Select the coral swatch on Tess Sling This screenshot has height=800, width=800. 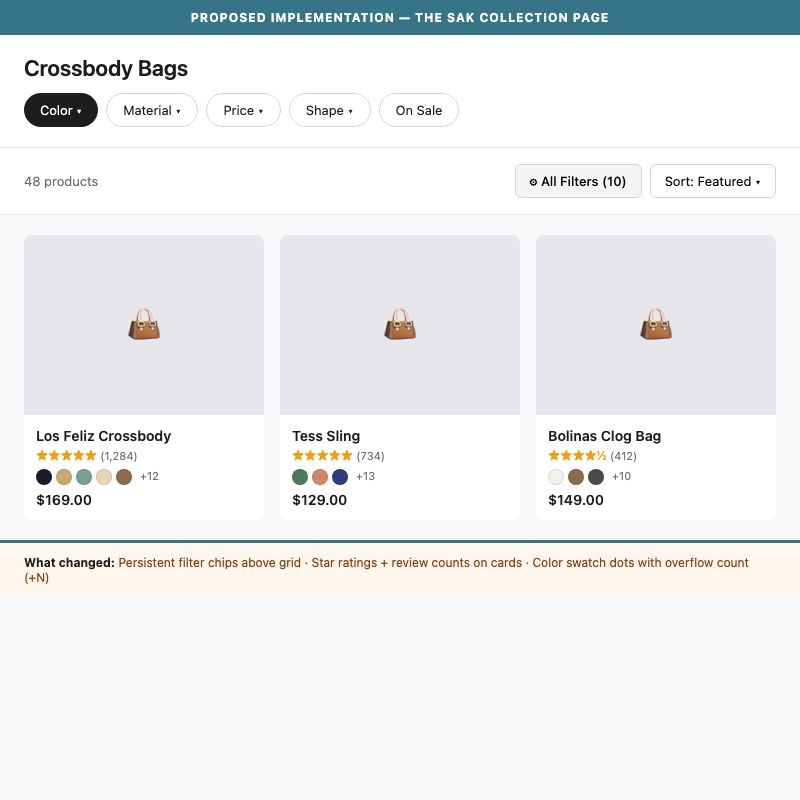pyautogui.click(x=320, y=477)
